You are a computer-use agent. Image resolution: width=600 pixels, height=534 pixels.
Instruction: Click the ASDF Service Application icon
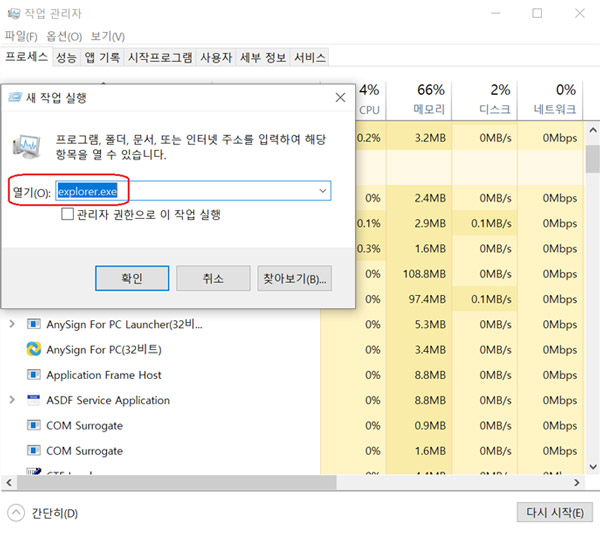click(x=34, y=400)
